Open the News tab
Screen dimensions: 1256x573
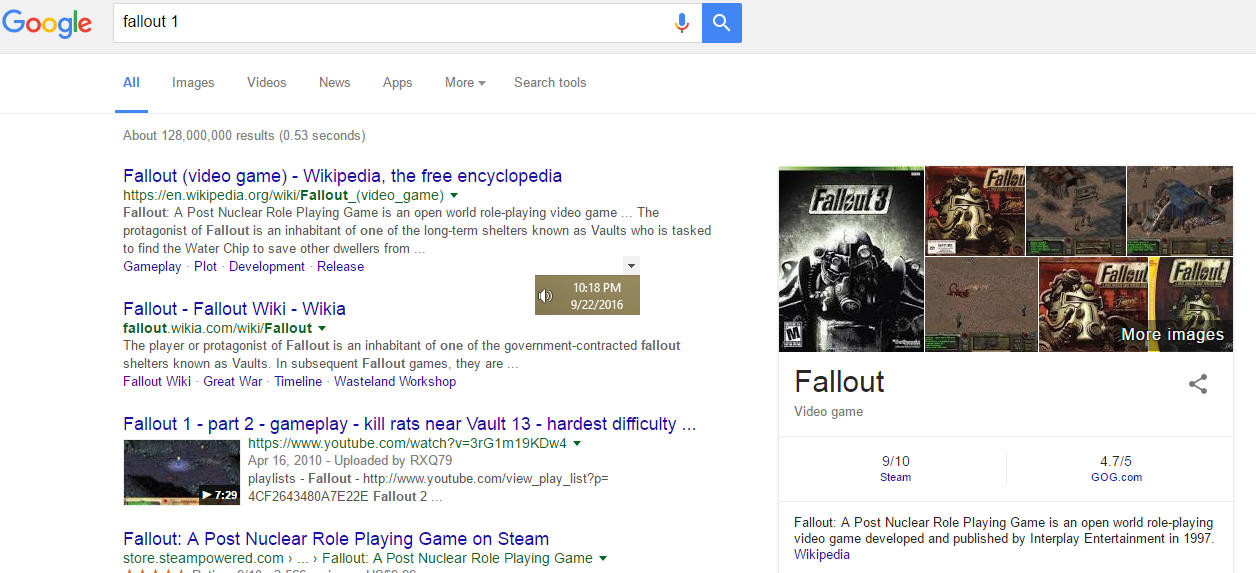click(x=335, y=83)
